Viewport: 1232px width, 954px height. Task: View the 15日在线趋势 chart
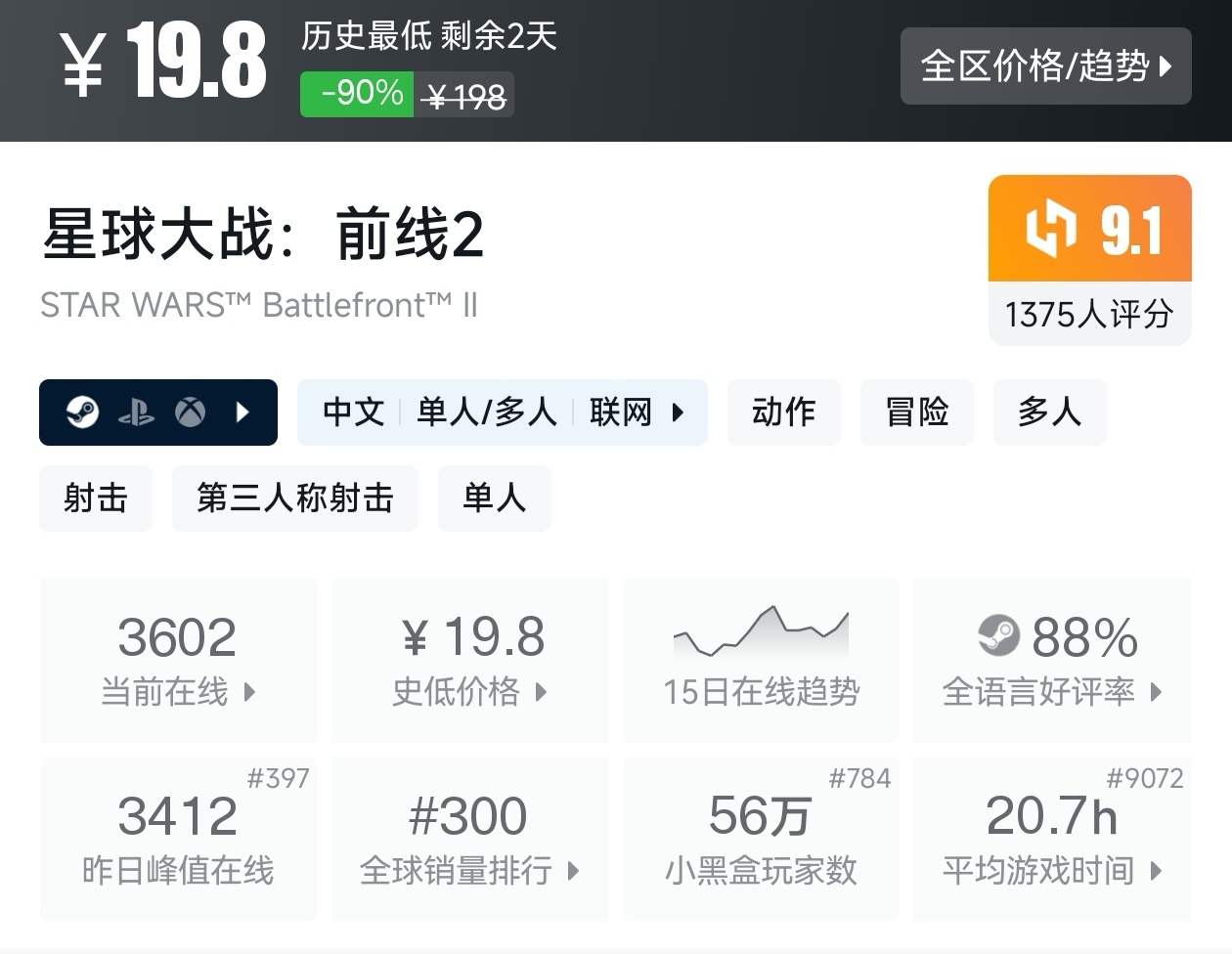pyautogui.click(x=761, y=660)
